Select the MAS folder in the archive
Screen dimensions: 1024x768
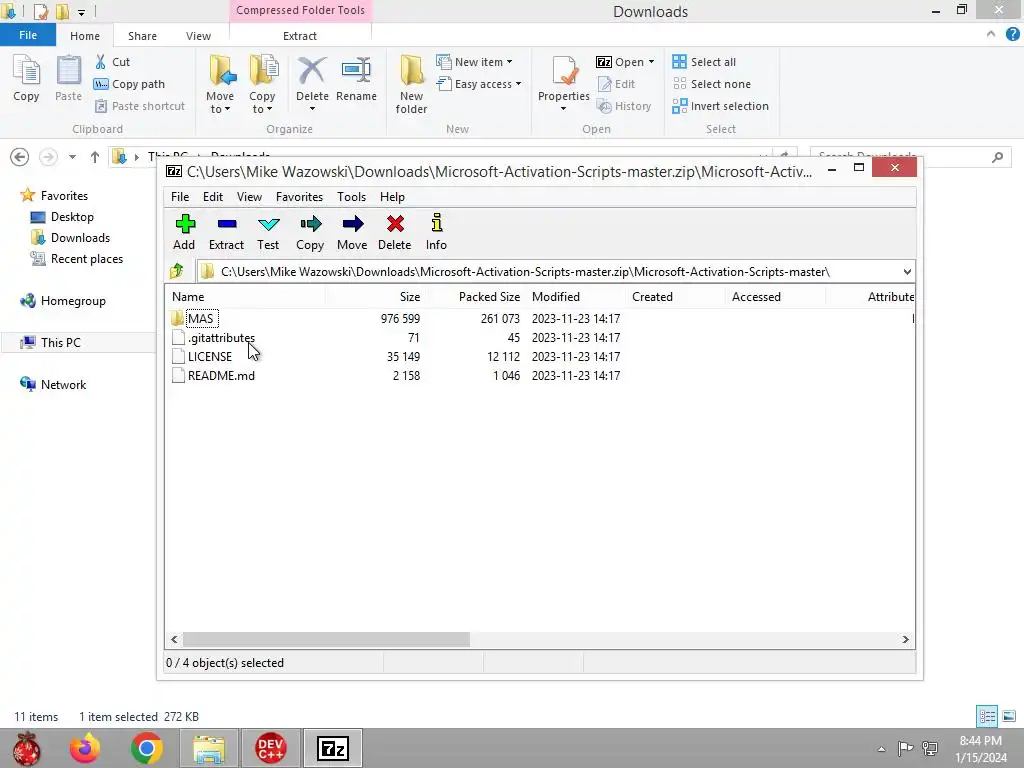click(200, 319)
